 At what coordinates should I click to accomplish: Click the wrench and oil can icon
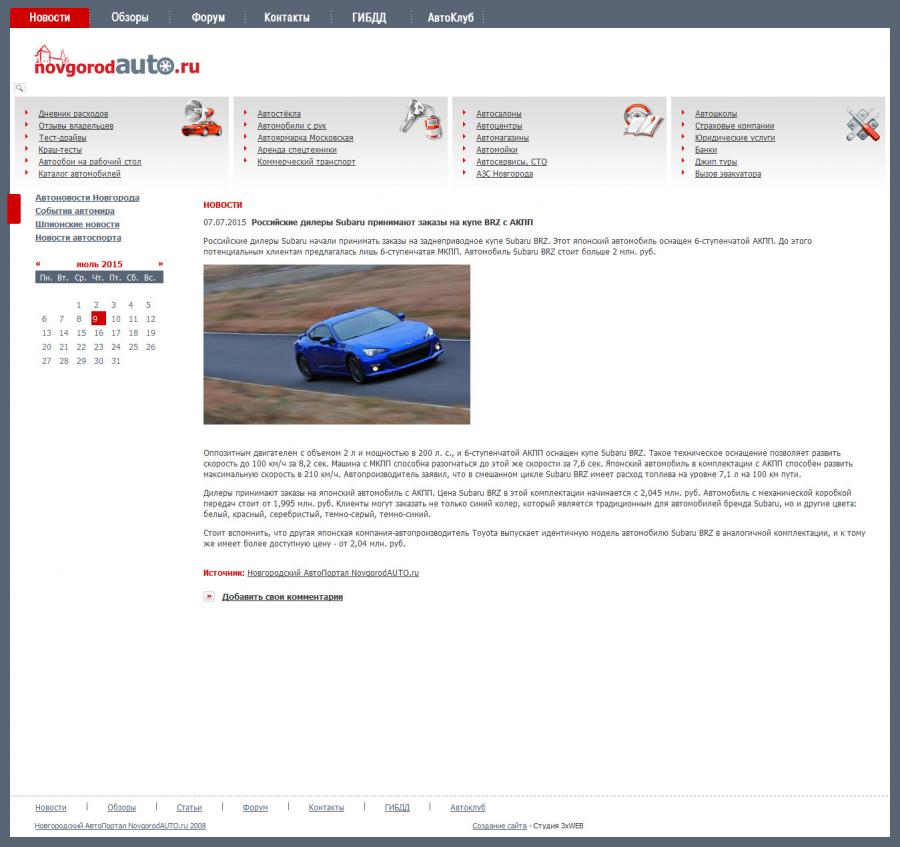click(x=421, y=118)
